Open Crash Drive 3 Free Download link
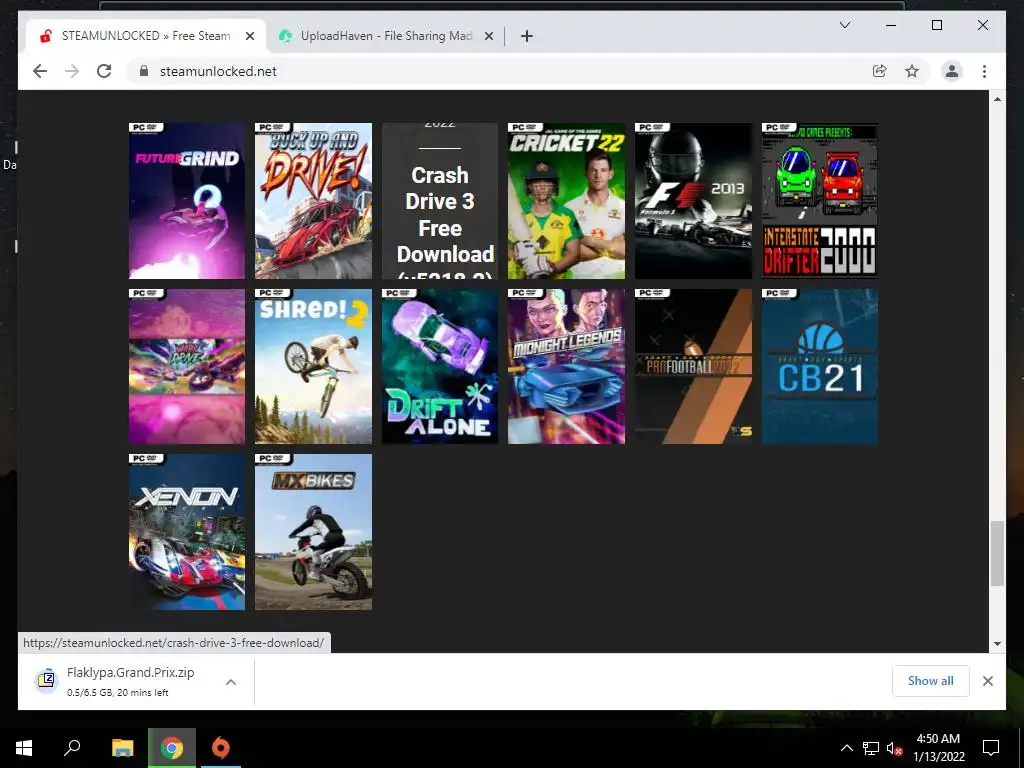1024x768 pixels. 440,200
